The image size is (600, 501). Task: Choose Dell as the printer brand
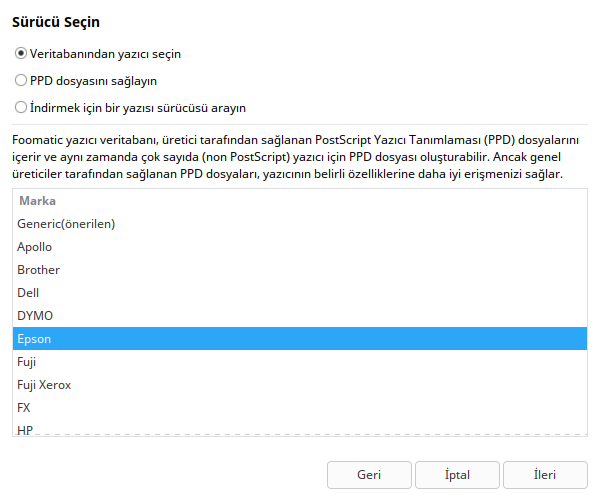pyautogui.click(x=28, y=293)
